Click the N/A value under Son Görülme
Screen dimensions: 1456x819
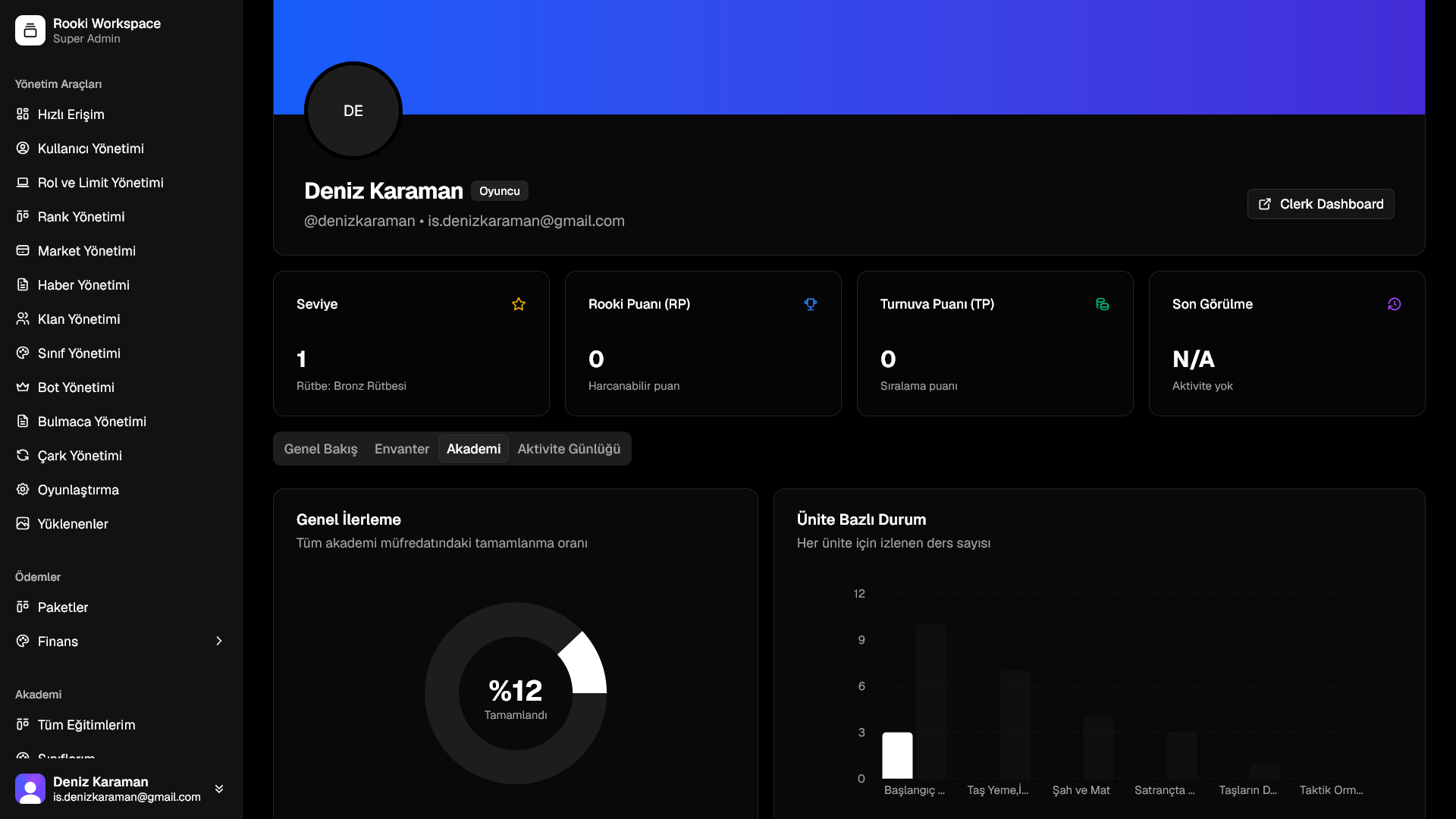pos(1194,359)
